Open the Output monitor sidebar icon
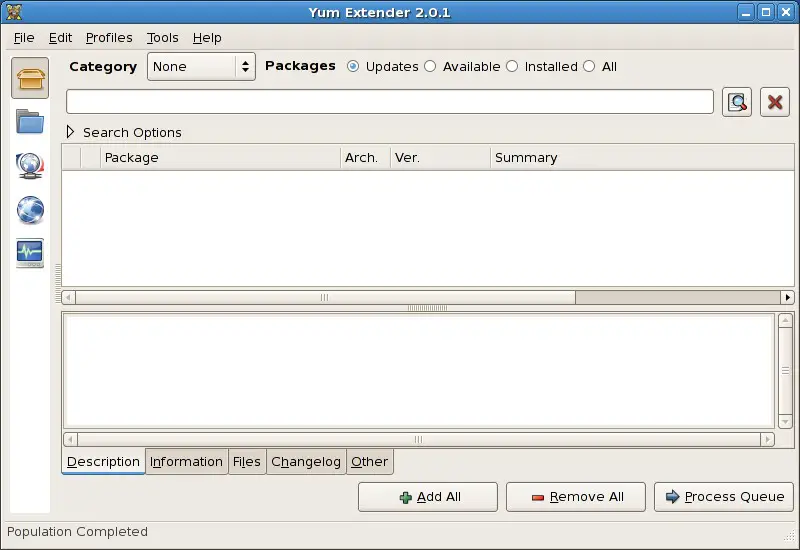The height and width of the screenshot is (550, 800). 30,253
